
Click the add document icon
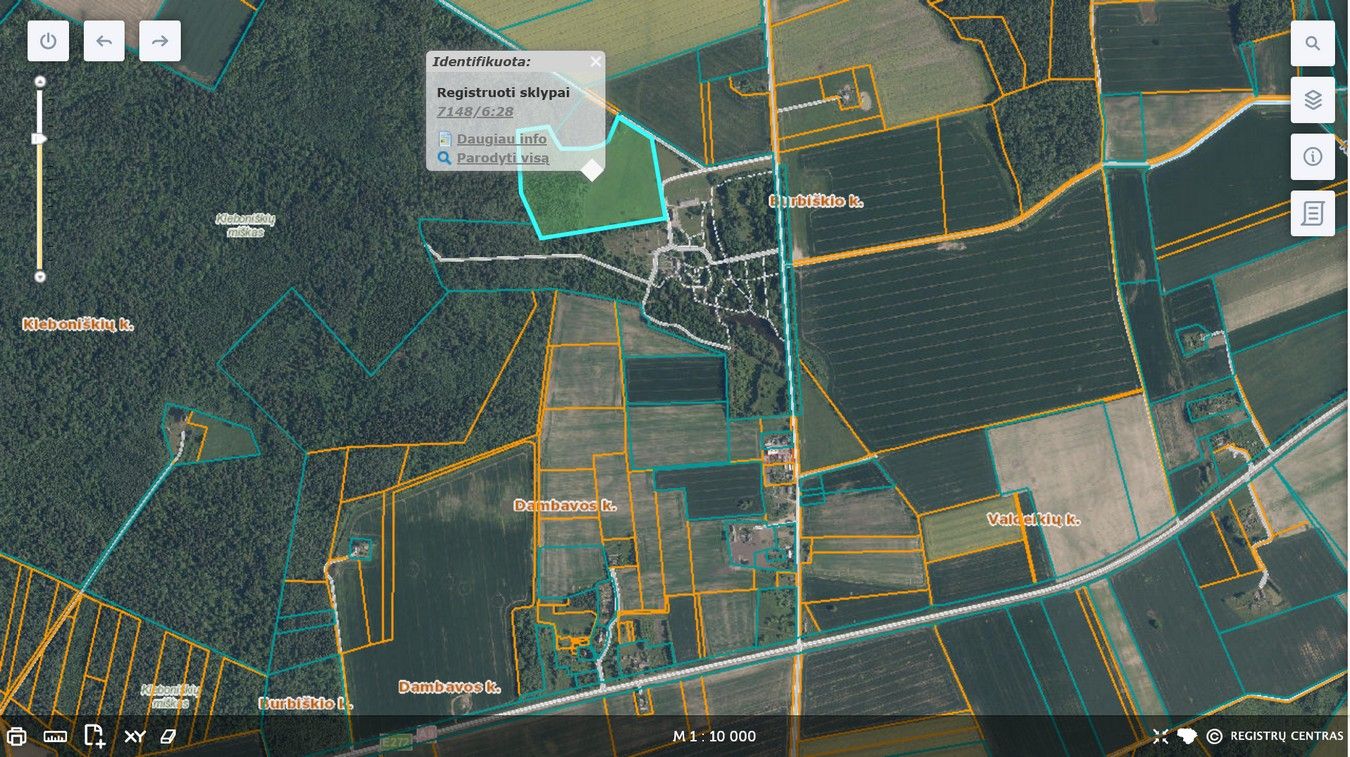point(94,737)
